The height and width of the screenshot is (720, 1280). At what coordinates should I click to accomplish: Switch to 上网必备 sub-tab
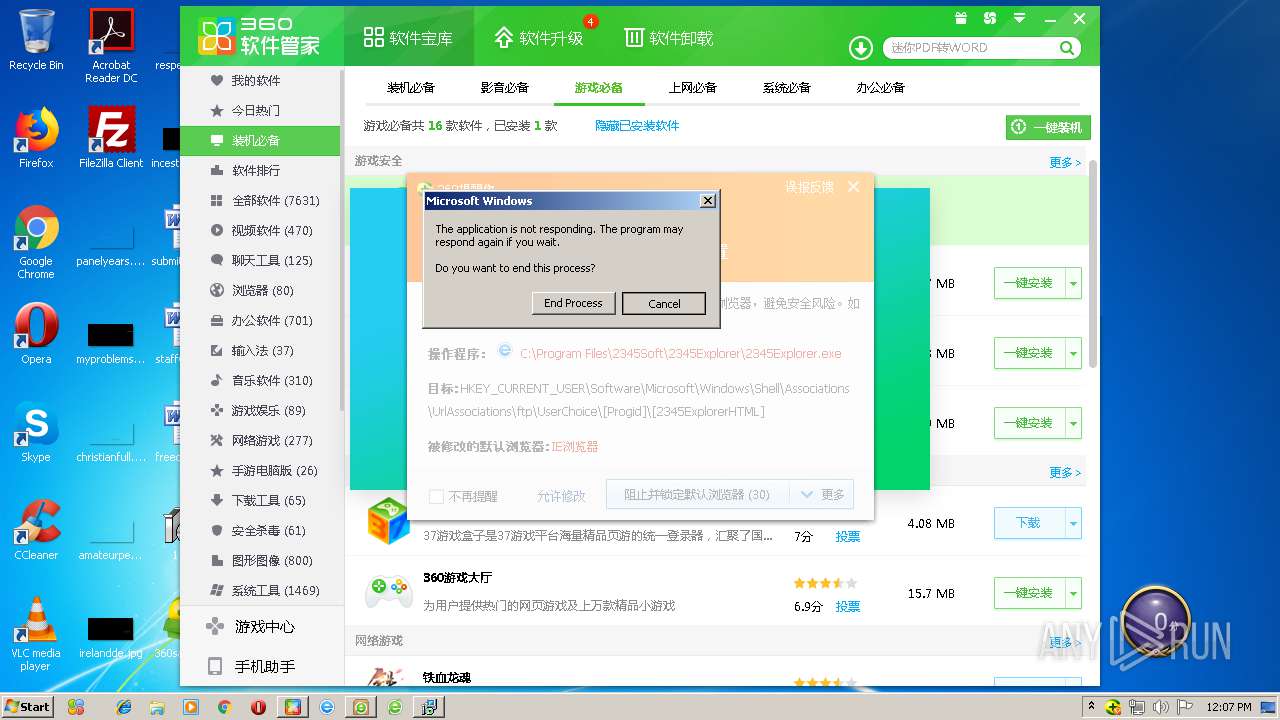click(693, 87)
